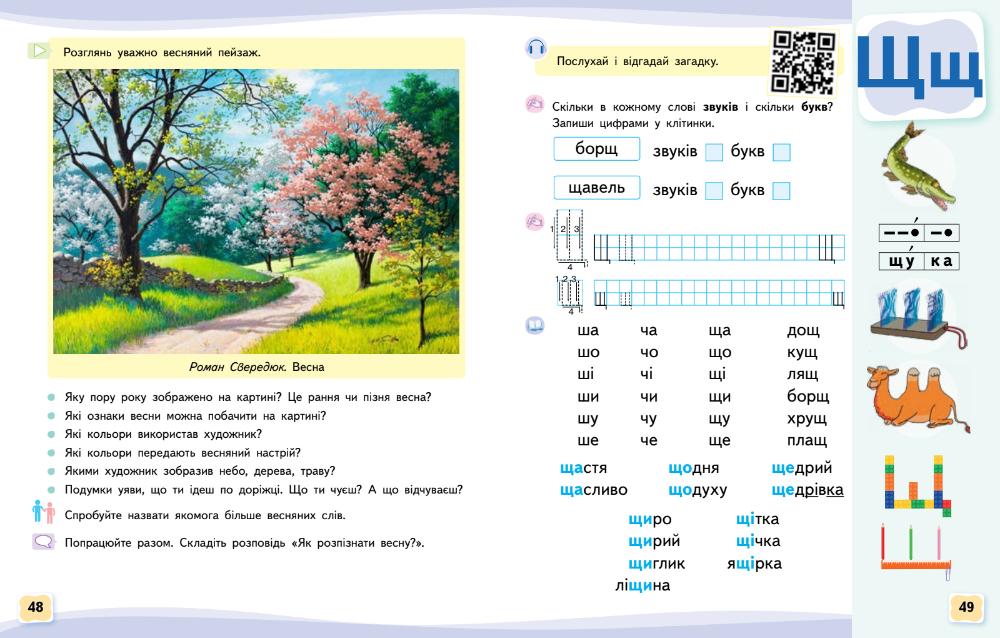Click the instruction 'Розглянь уважно весняний пейзаж.'
The height and width of the screenshot is (638, 1000).
(x=161, y=52)
